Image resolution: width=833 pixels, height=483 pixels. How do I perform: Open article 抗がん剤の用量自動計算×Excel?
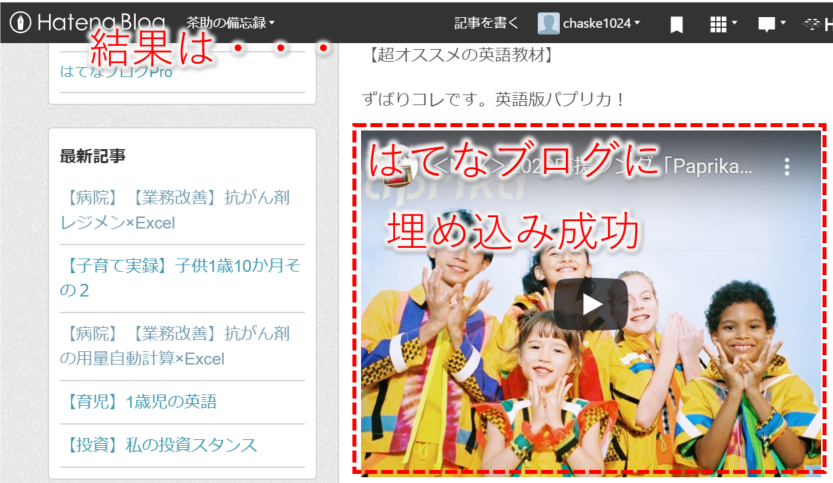pyautogui.click(x=175, y=346)
